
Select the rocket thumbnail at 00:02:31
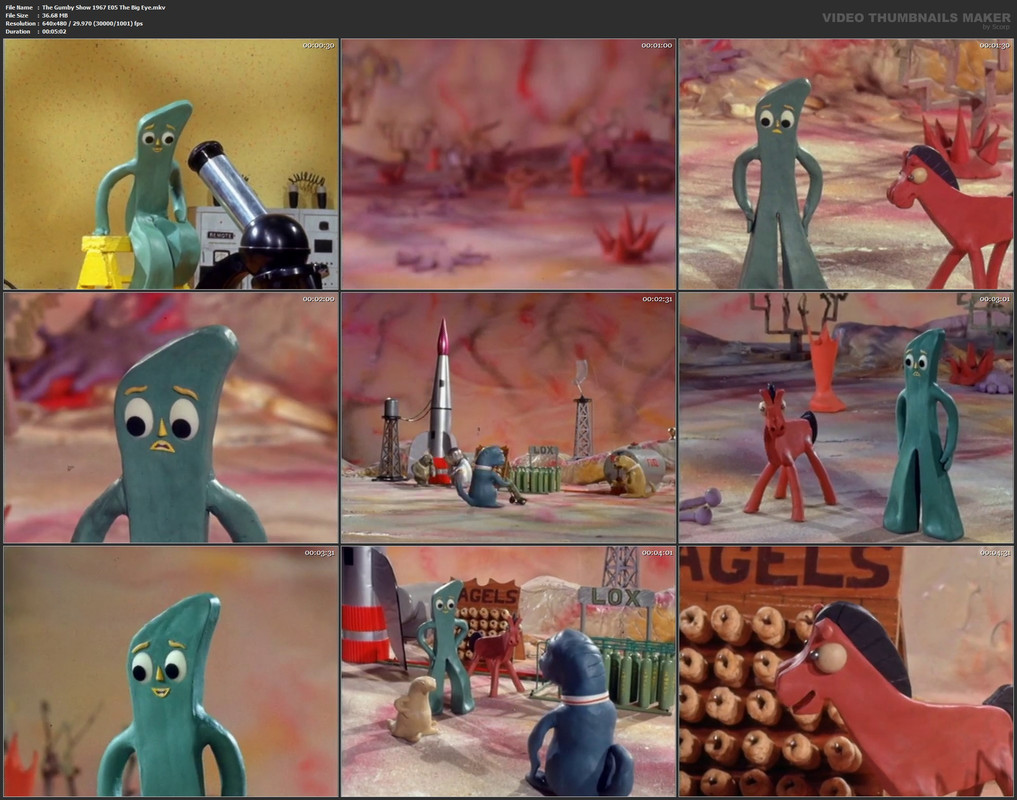(x=508, y=418)
